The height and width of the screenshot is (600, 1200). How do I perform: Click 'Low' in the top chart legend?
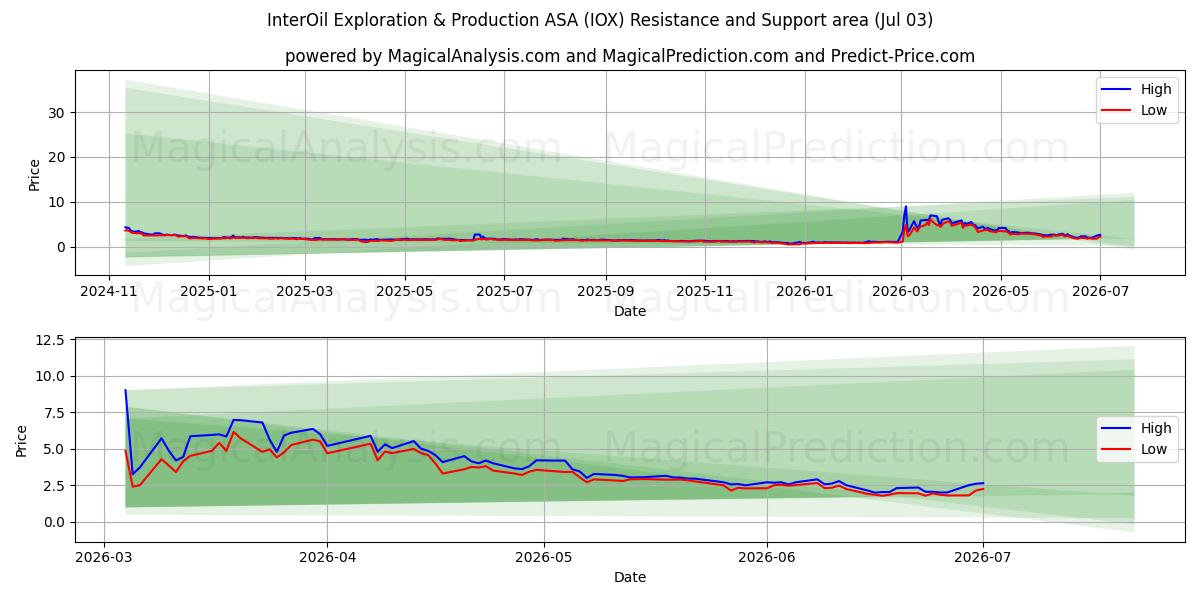tap(1153, 110)
